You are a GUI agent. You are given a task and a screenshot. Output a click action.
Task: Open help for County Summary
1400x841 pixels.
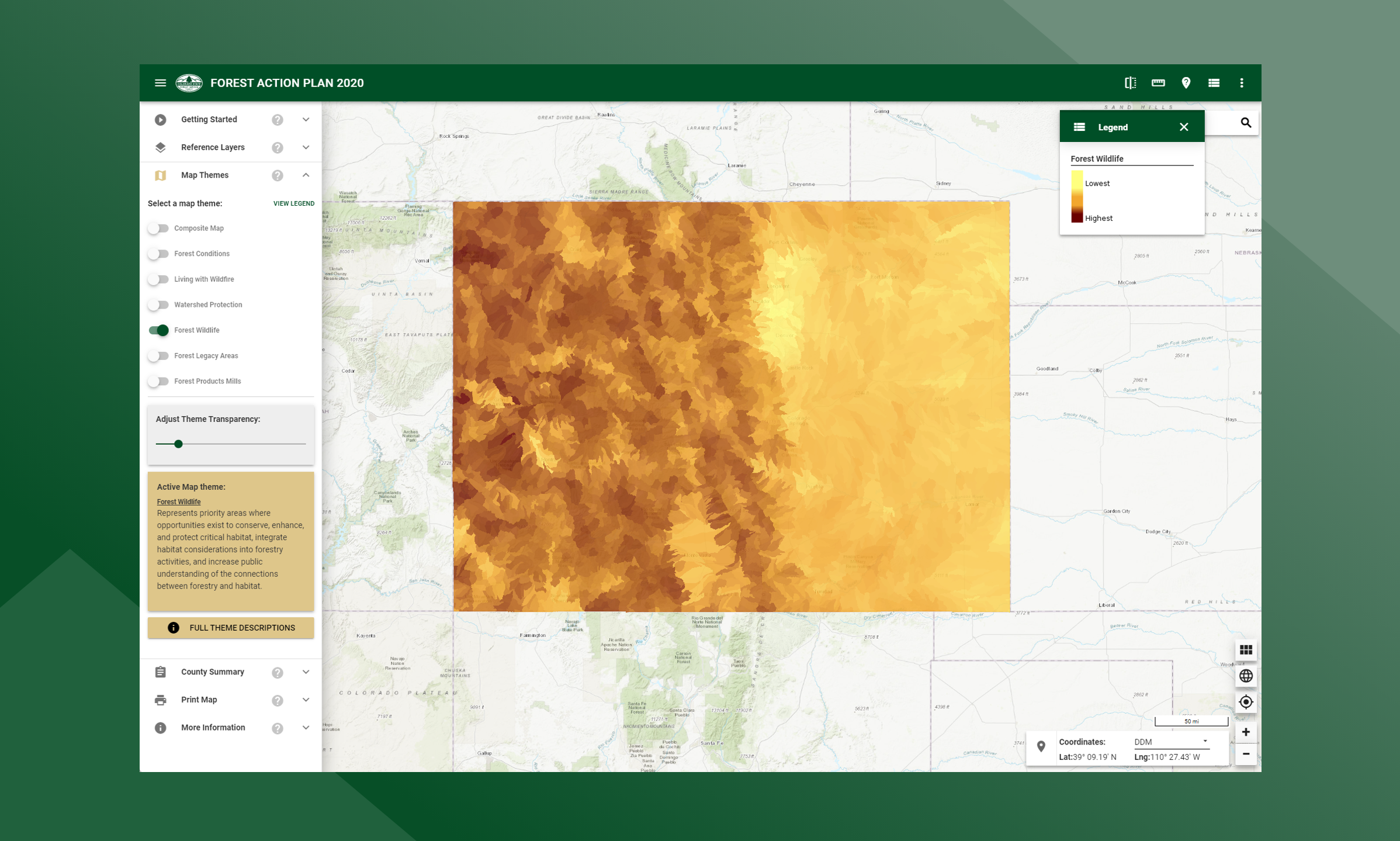pos(278,673)
